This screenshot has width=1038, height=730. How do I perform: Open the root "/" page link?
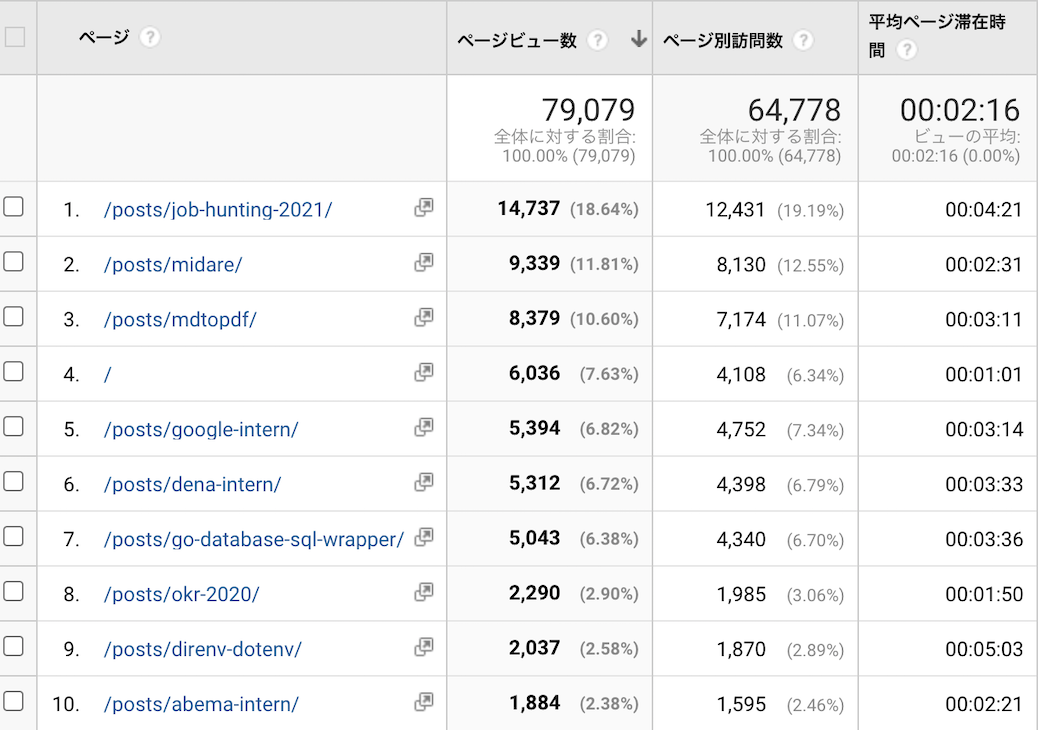(x=108, y=375)
